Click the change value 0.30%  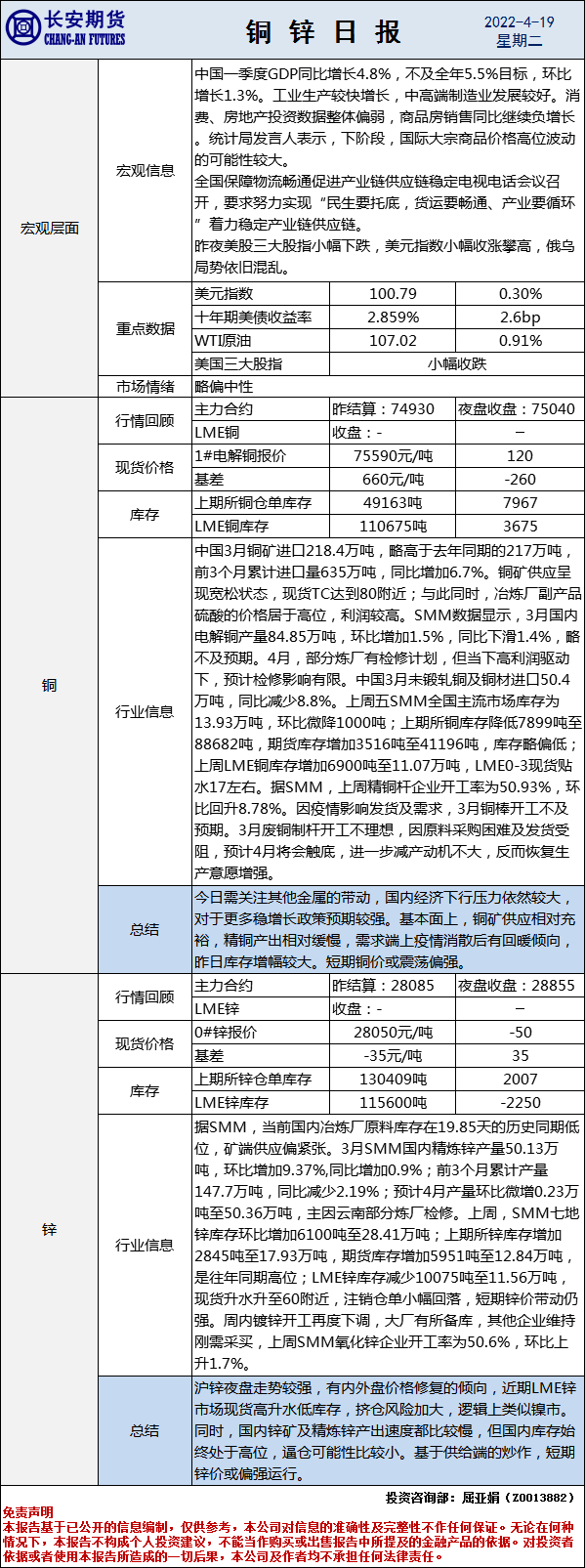coord(520,293)
